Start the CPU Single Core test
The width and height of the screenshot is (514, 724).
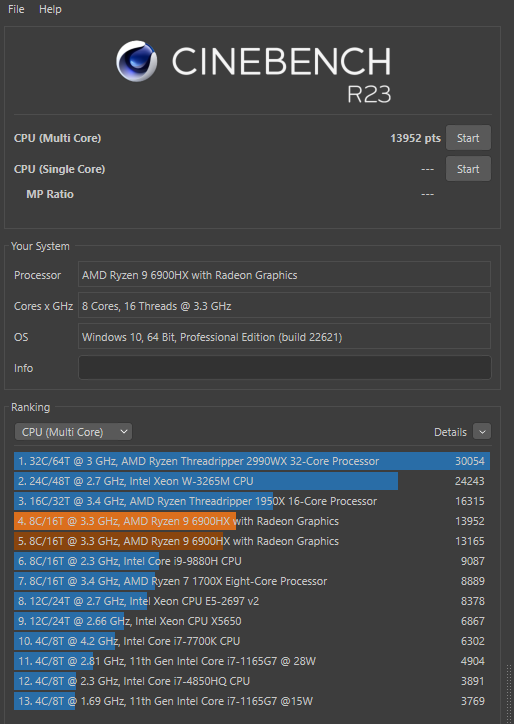pyautogui.click(x=468, y=169)
